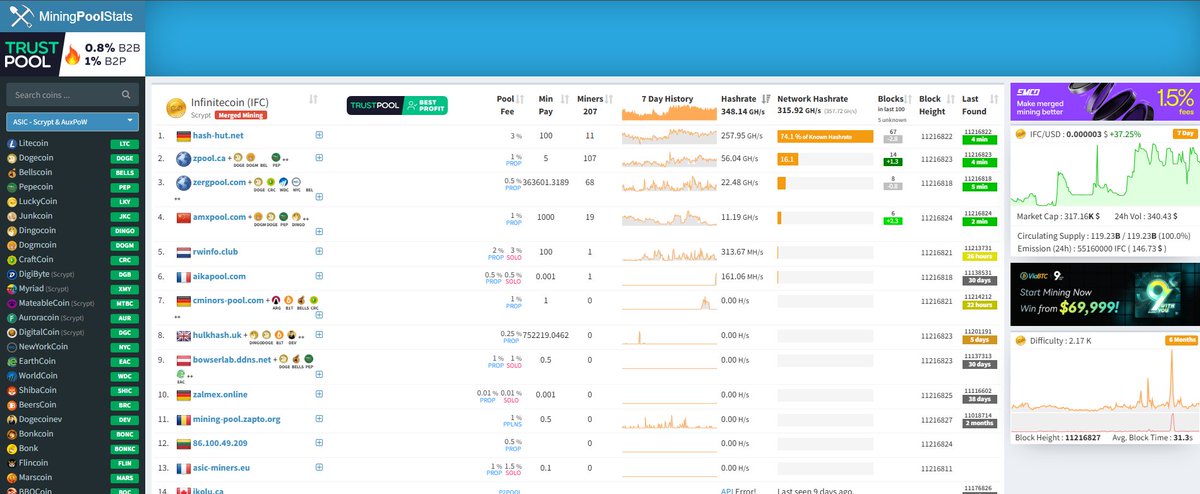The image size is (1200, 494).
Task: Open the zpool.ca pool link
Action: [209, 158]
